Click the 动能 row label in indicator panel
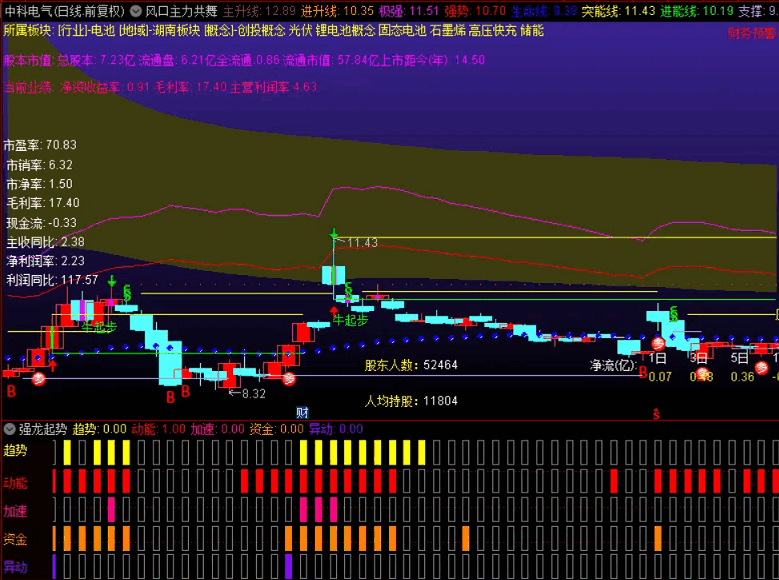This screenshot has height=580, width=779. [x=15, y=482]
